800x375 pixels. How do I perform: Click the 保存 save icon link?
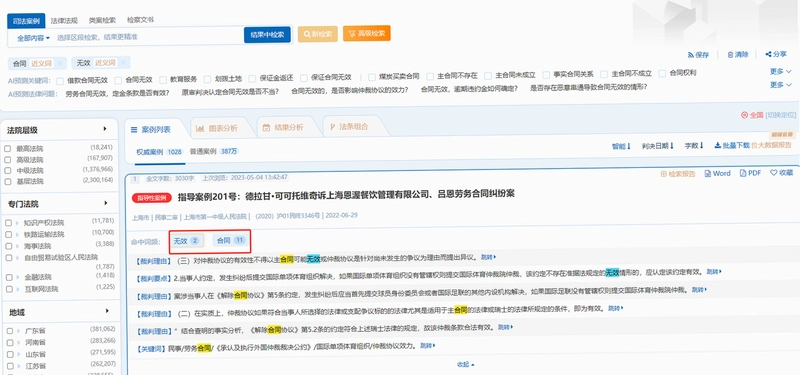698,55
